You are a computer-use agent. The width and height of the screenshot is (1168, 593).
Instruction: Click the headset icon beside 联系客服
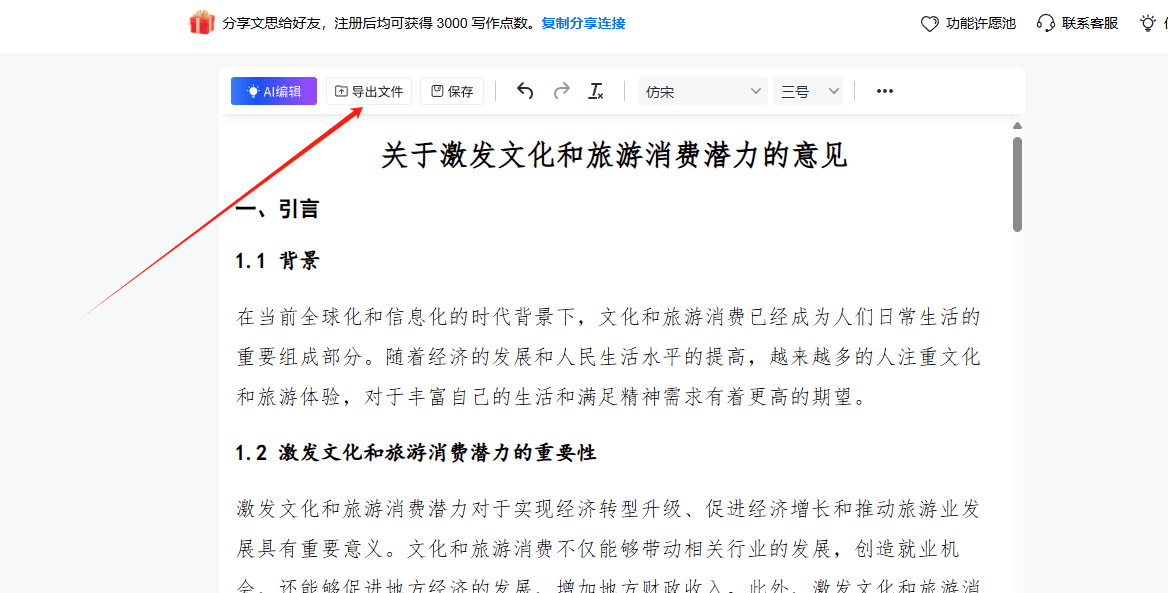tap(1046, 23)
